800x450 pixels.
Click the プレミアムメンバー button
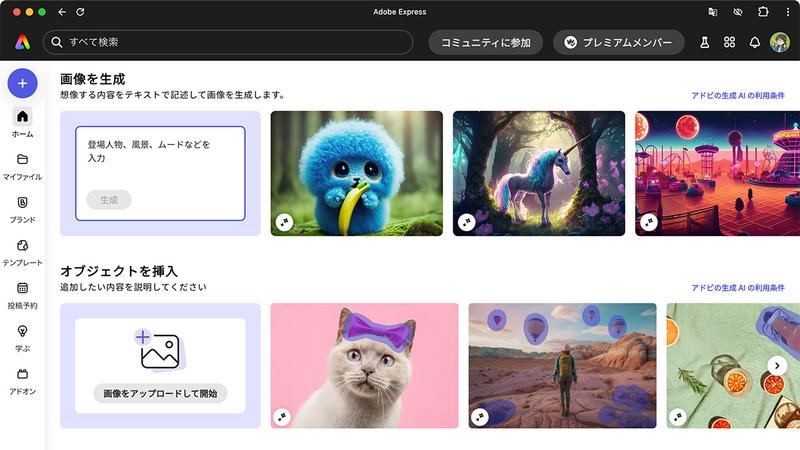[618, 42]
